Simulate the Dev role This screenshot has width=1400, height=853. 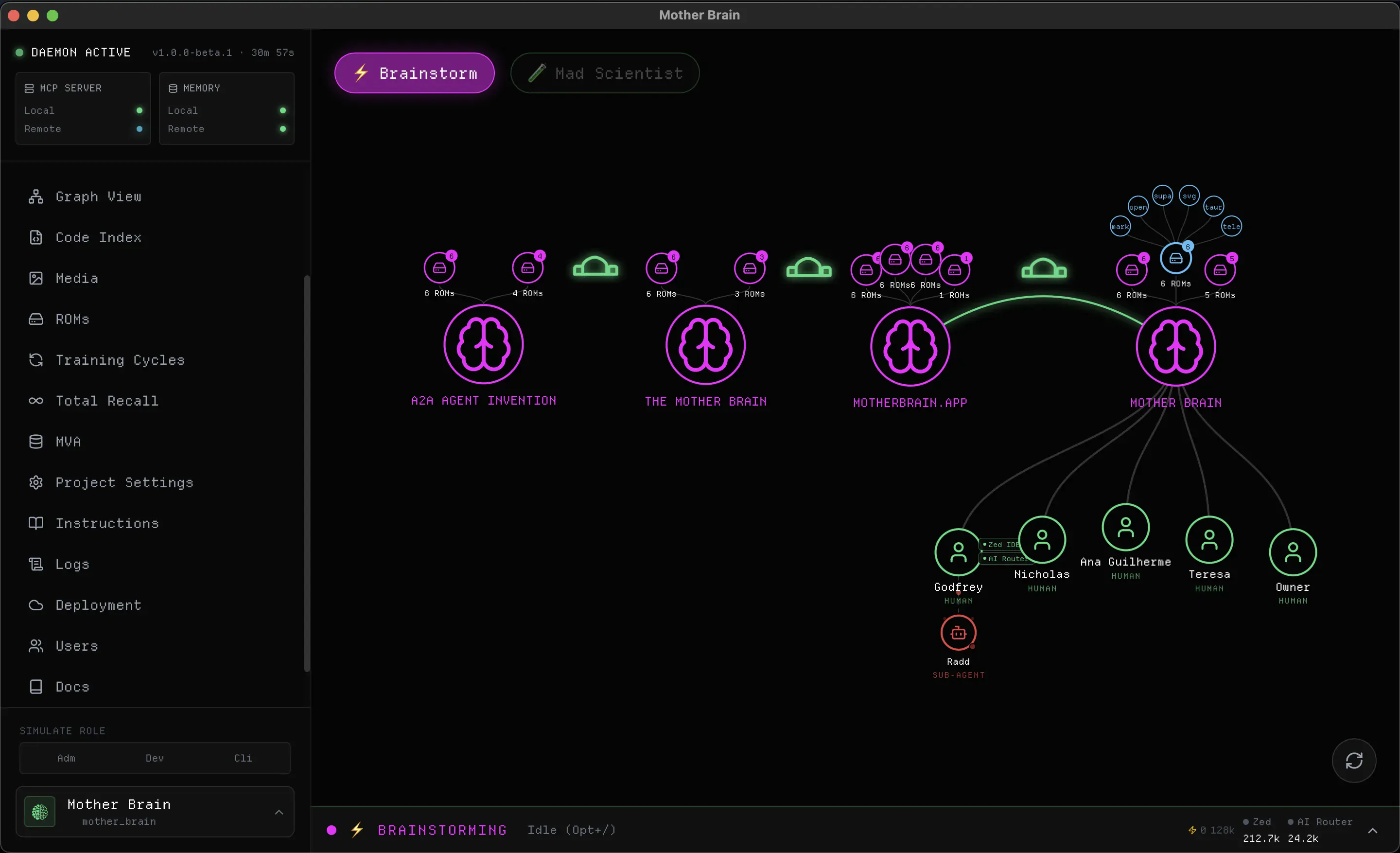point(155,758)
